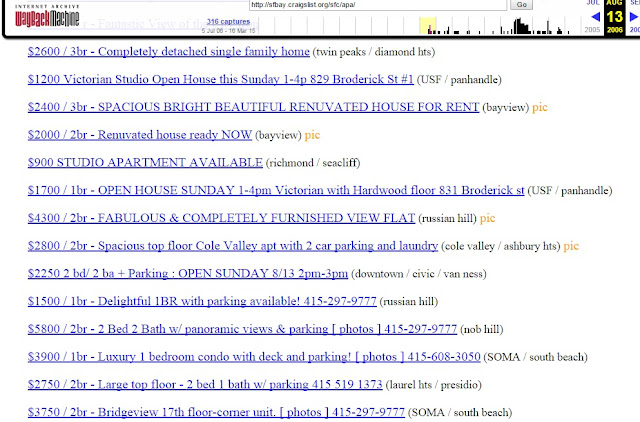Open $2800 2br Cole Valley apt listing

coord(233,246)
